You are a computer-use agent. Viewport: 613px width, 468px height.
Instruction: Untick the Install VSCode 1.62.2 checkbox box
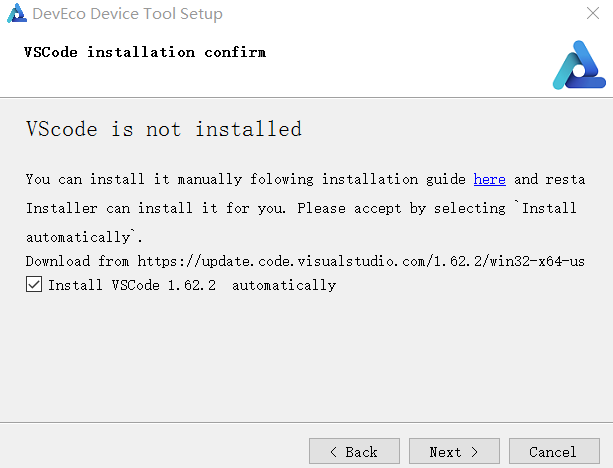(34, 285)
